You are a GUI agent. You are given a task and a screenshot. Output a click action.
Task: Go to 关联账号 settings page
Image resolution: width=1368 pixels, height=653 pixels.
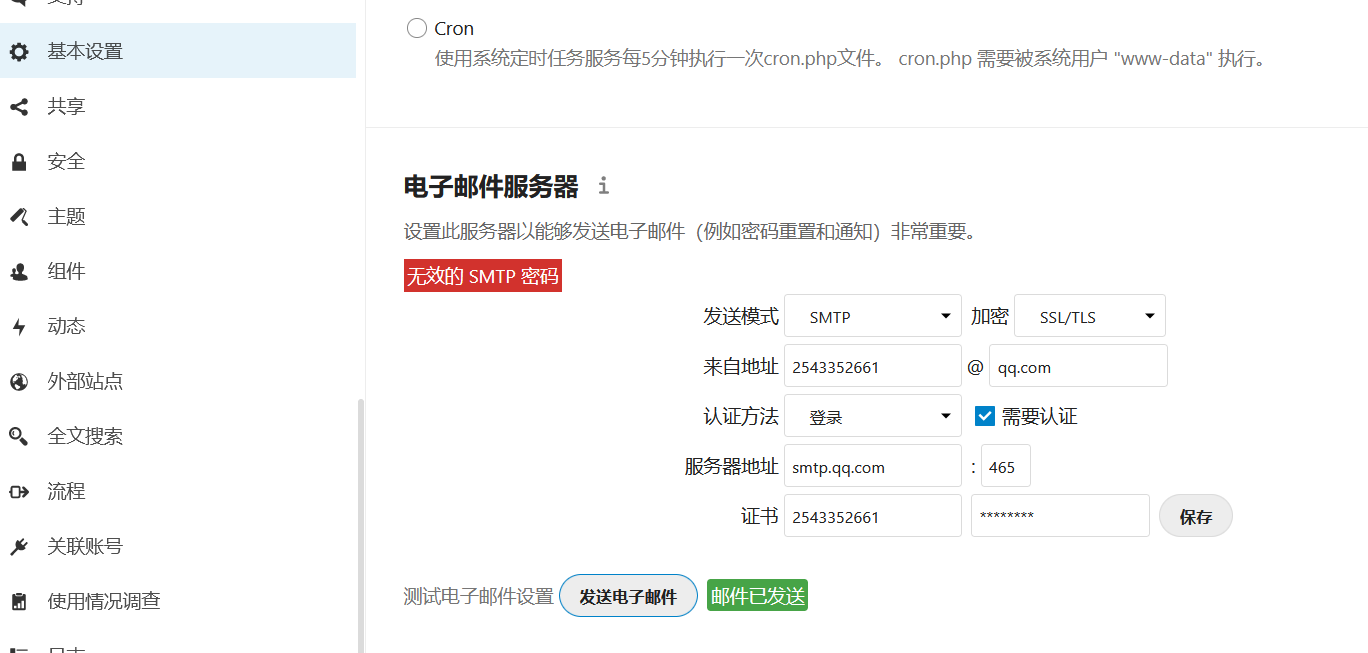point(85,546)
